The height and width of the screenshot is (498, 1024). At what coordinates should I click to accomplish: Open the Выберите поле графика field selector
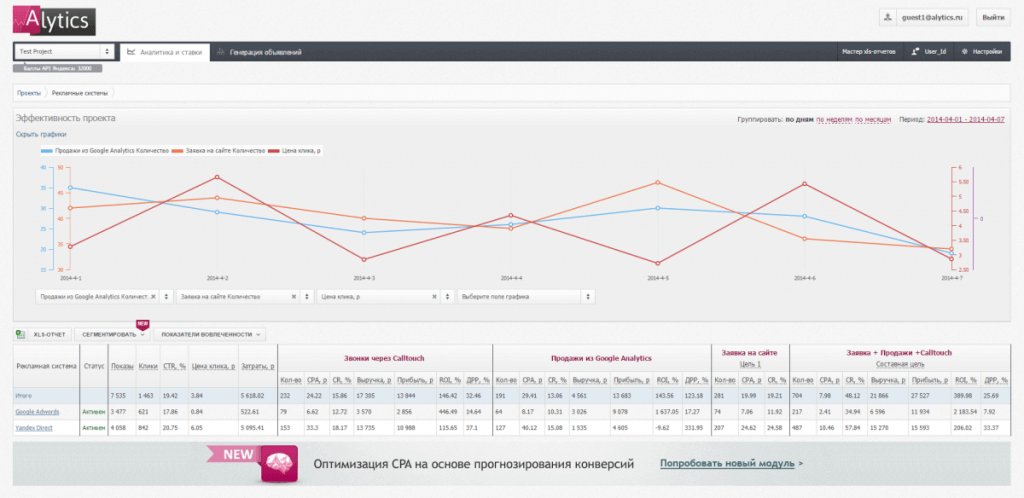click(x=526, y=296)
